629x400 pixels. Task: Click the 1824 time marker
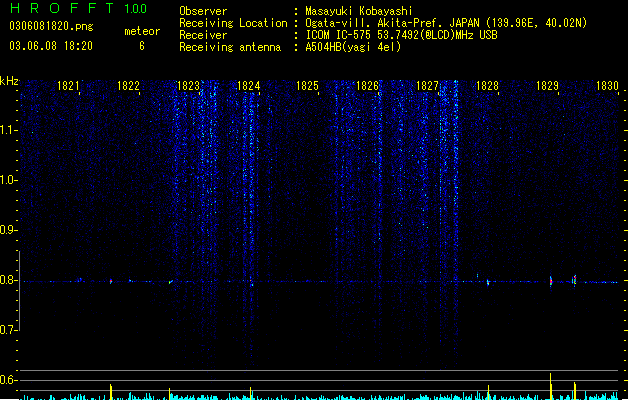[248, 86]
